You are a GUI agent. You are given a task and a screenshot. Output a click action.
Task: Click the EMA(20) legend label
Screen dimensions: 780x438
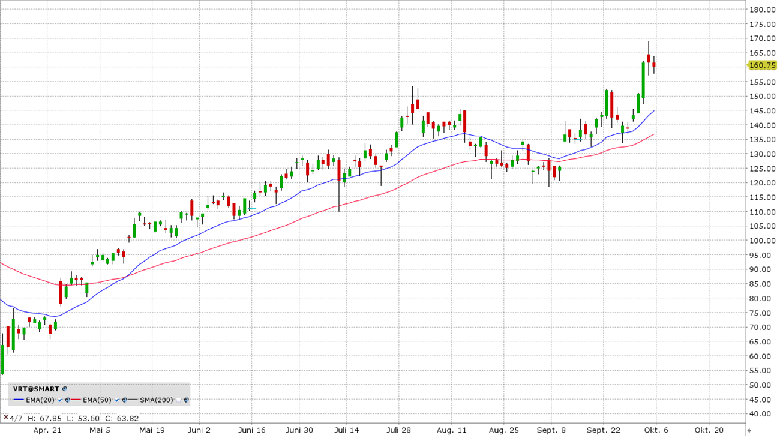pyautogui.click(x=40, y=400)
